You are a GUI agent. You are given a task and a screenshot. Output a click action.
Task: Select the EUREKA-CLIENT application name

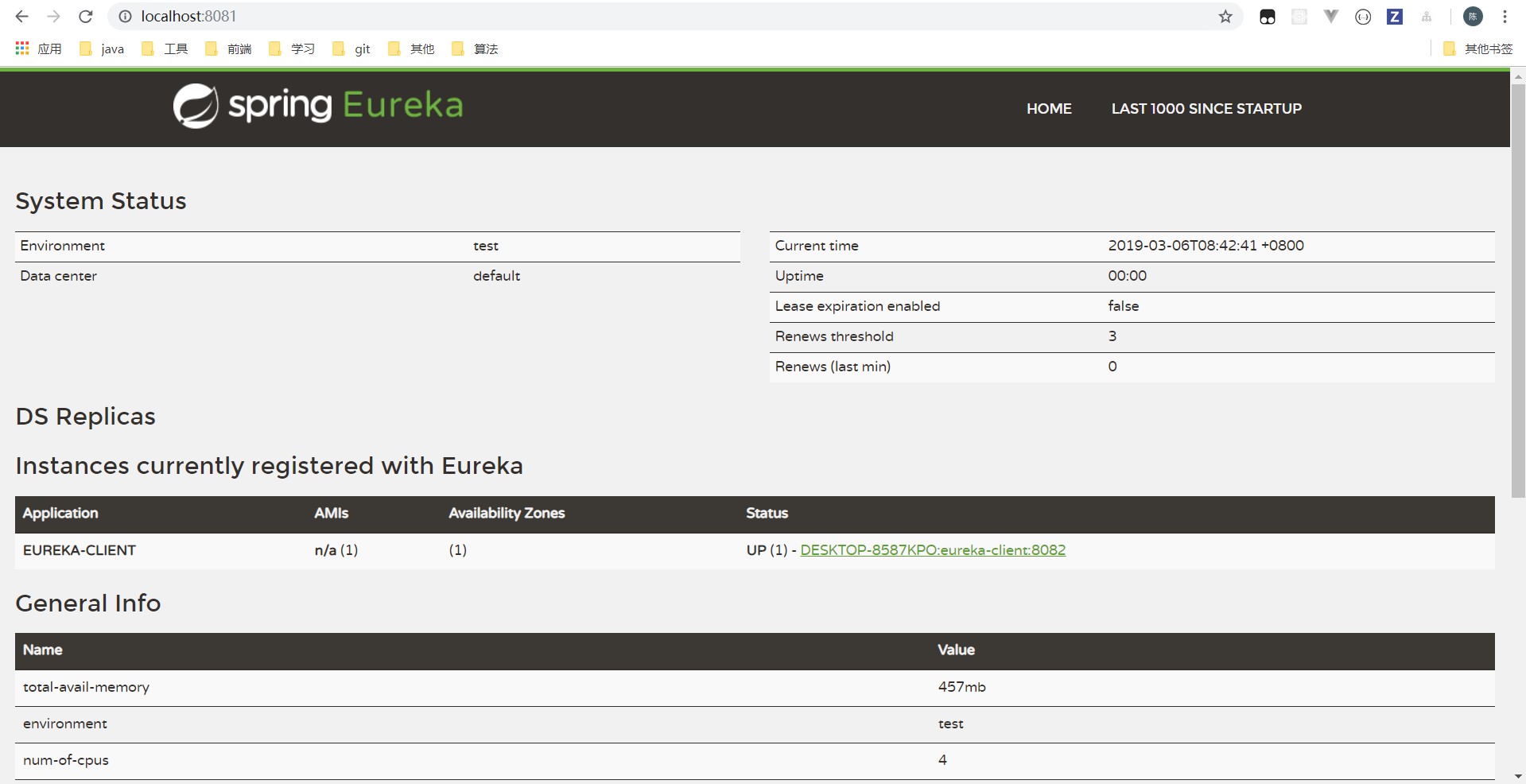80,550
